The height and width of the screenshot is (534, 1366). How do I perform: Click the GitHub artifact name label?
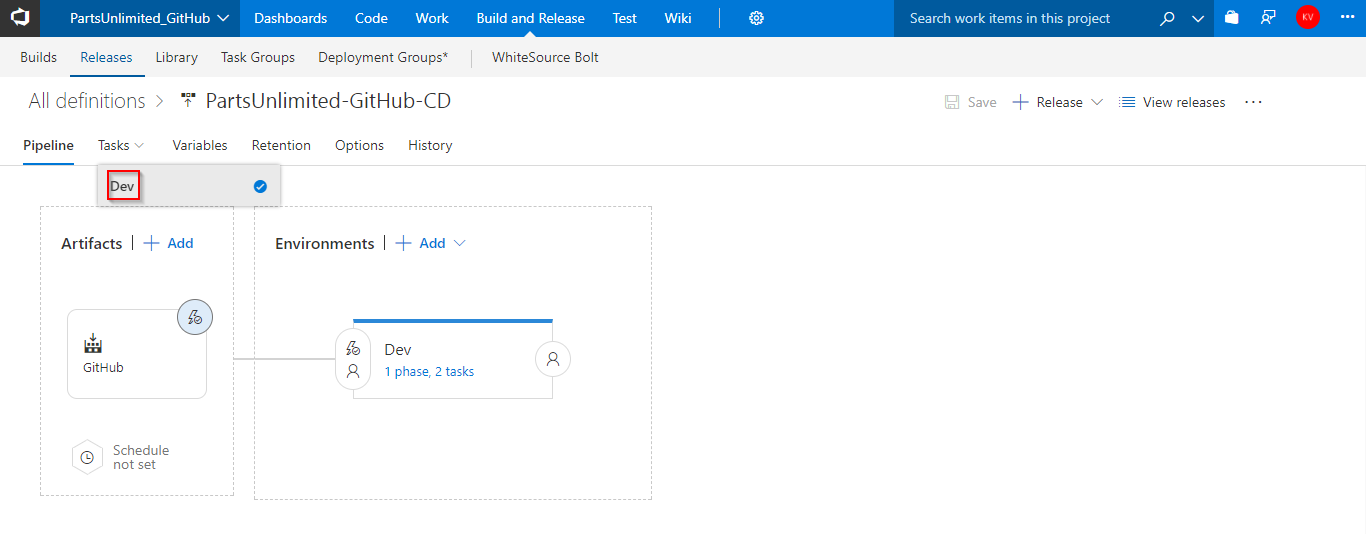coord(103,367)
